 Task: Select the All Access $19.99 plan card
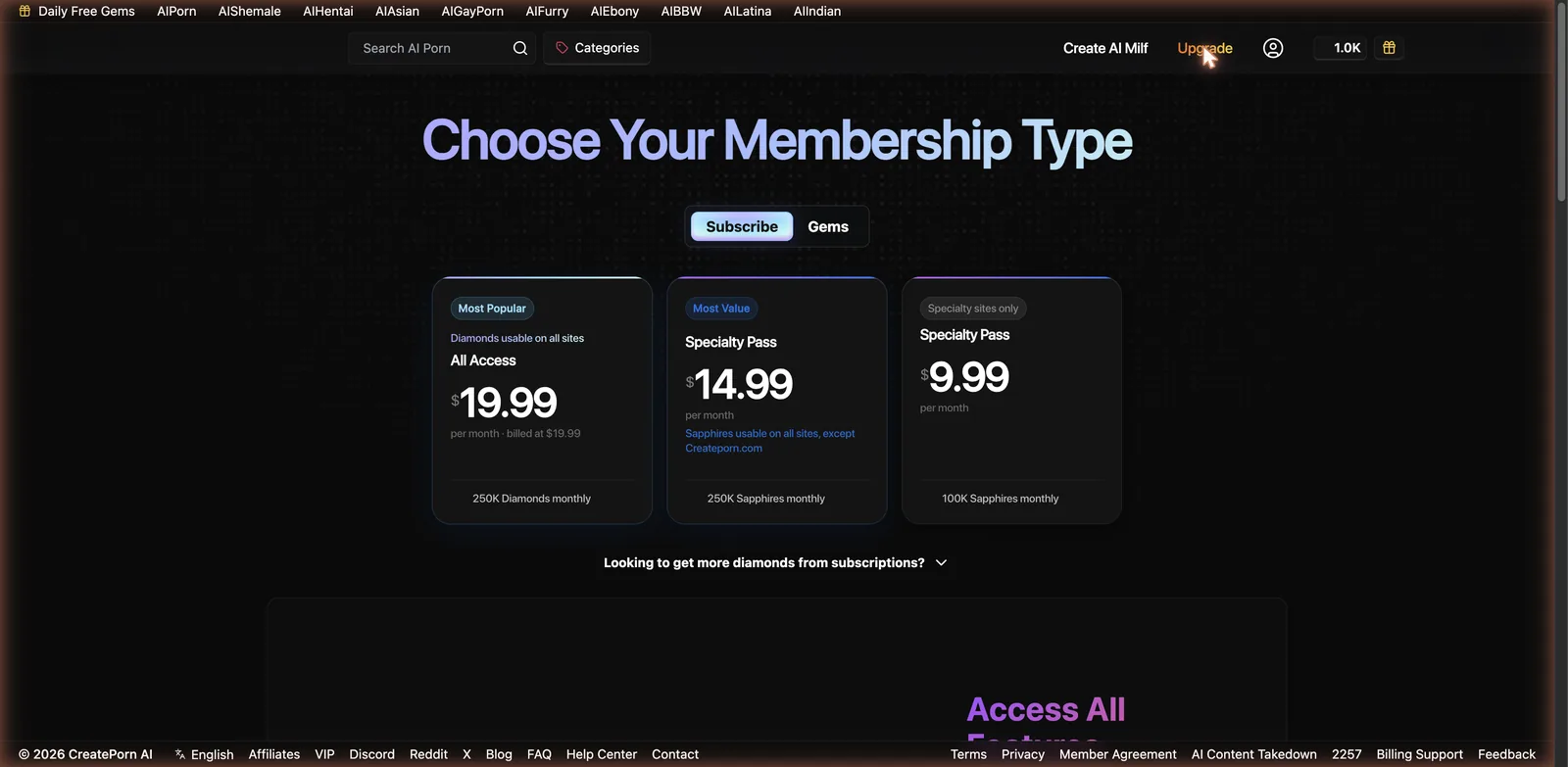[x=542, y=401]
